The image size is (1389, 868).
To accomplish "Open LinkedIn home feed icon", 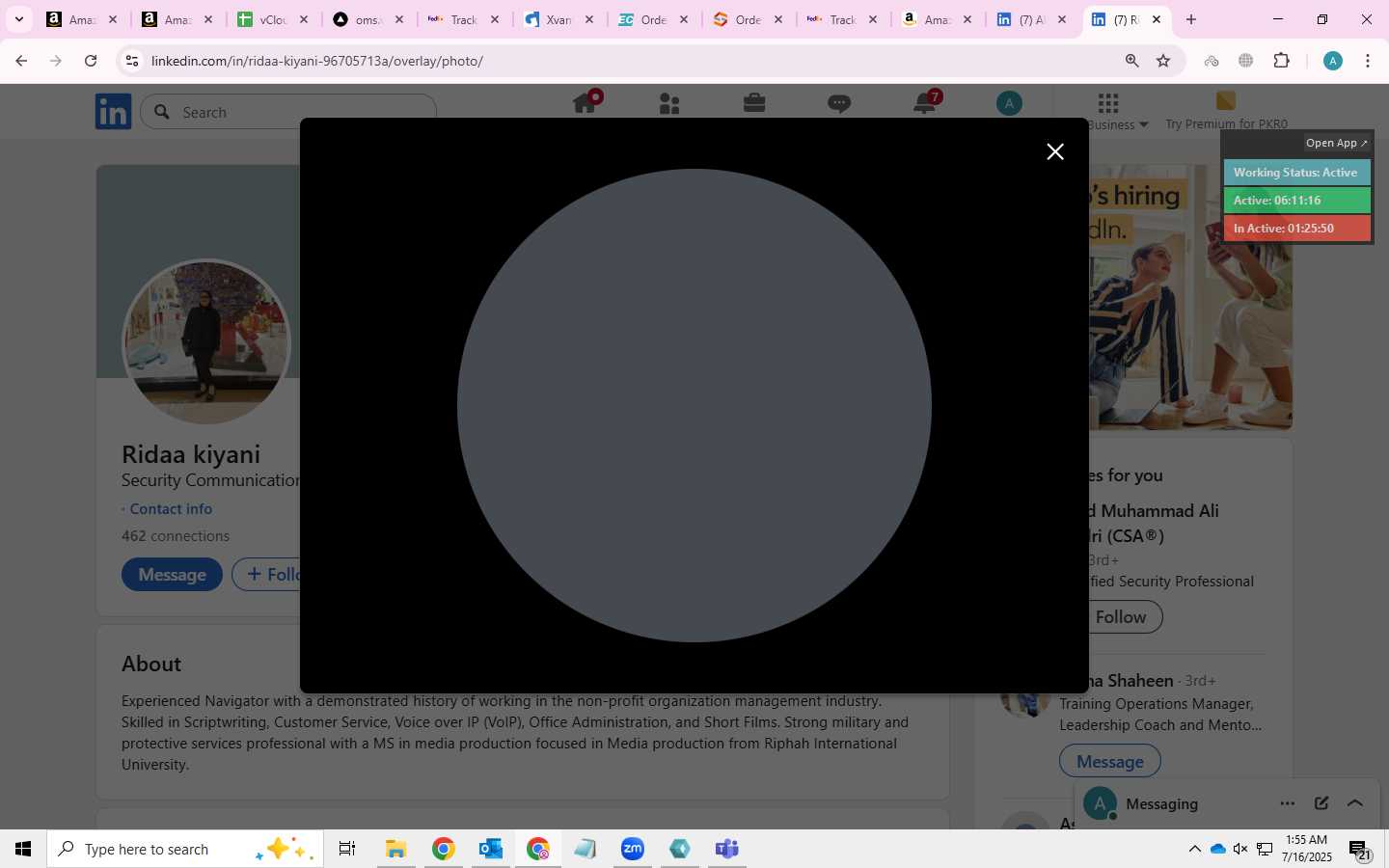I will click(586, 102).
